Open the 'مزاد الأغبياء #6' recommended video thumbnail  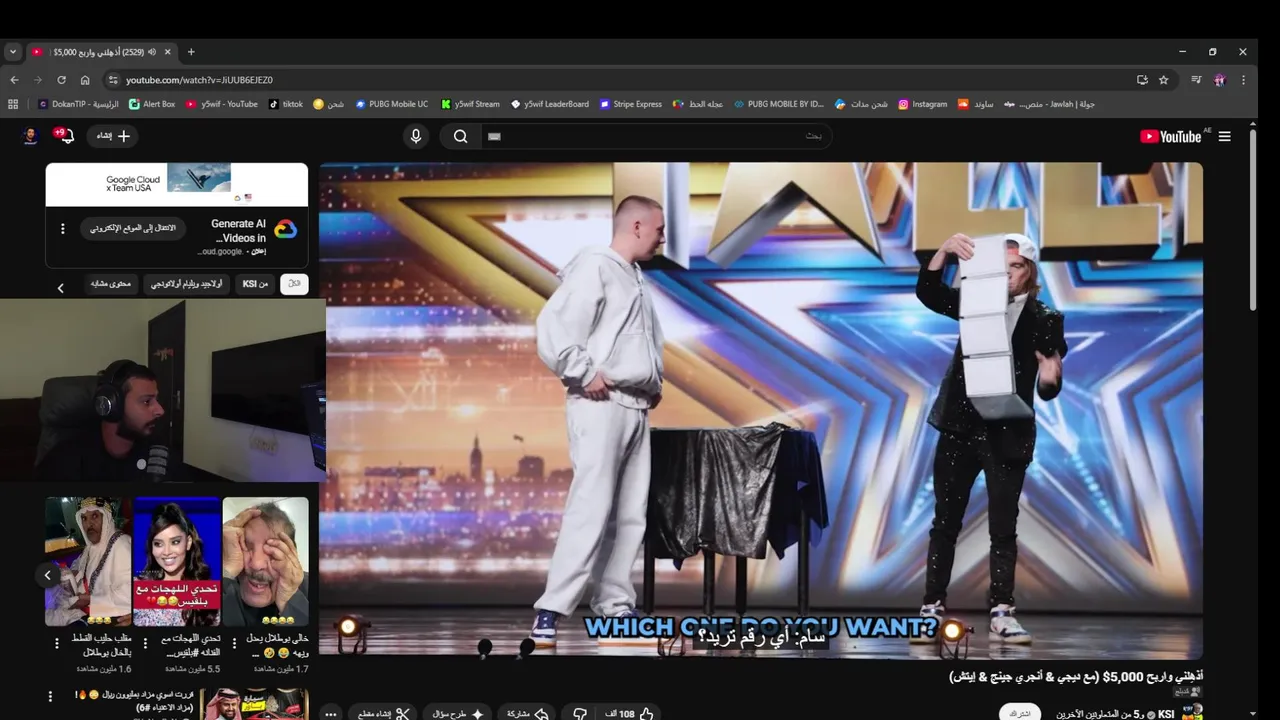point(255,704)
